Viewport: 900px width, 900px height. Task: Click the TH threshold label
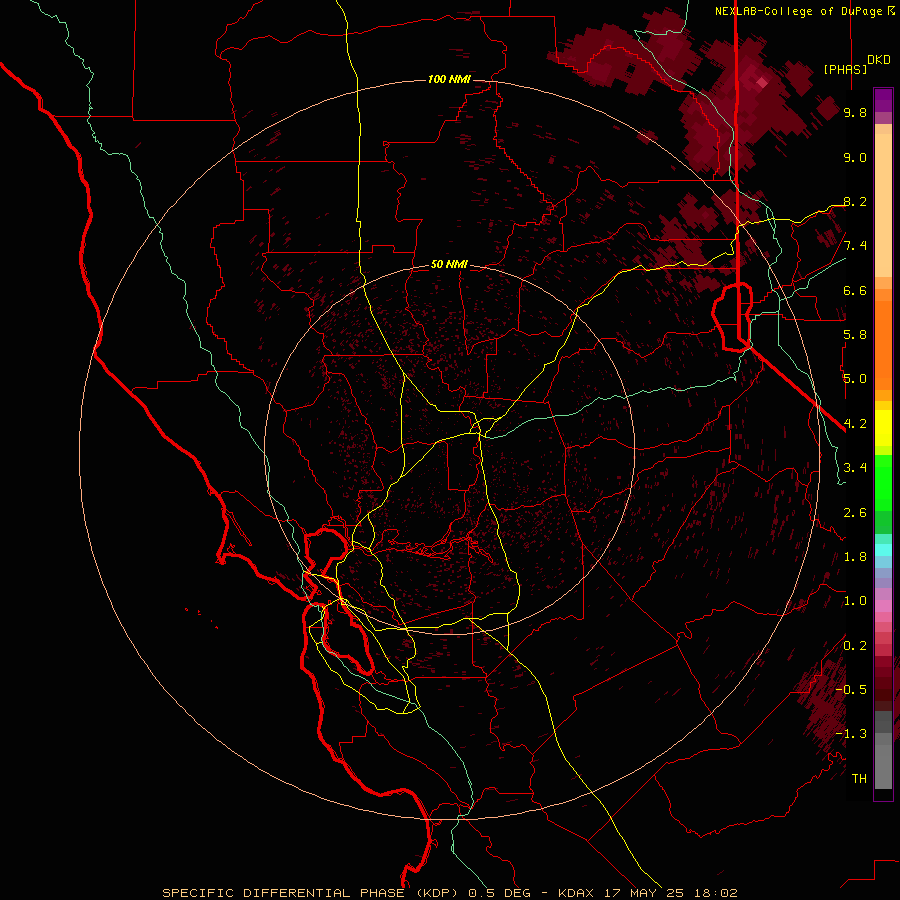click(x=859, y=778)
